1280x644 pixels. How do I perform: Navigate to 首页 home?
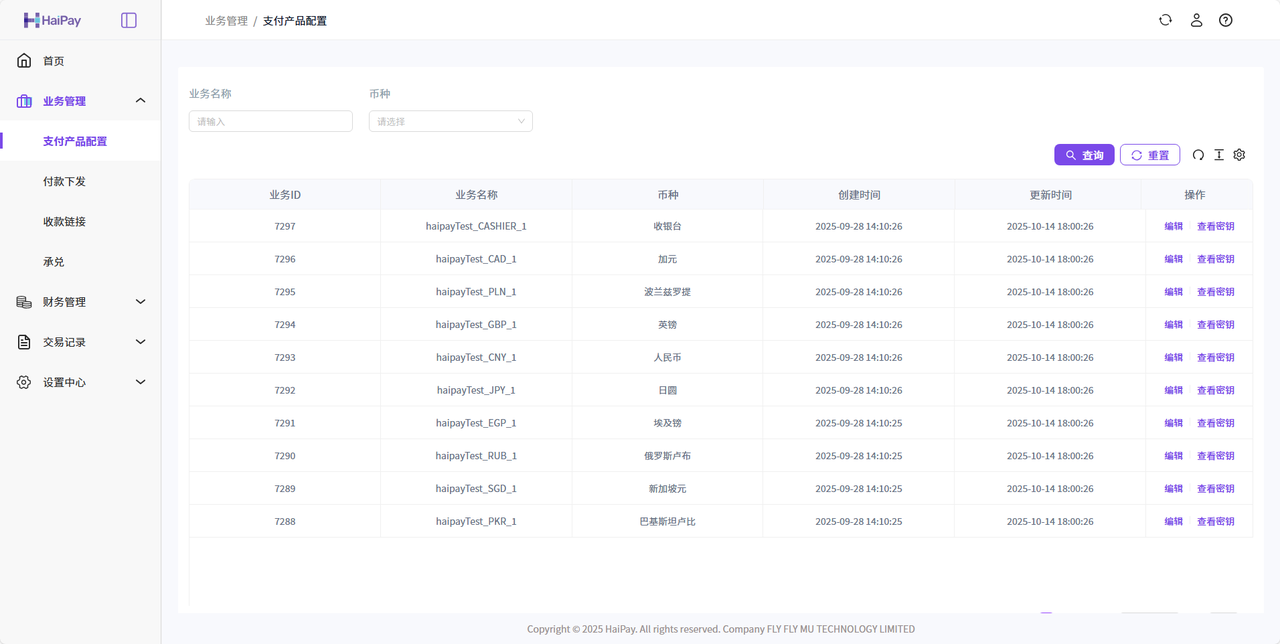tap(53, 61)
